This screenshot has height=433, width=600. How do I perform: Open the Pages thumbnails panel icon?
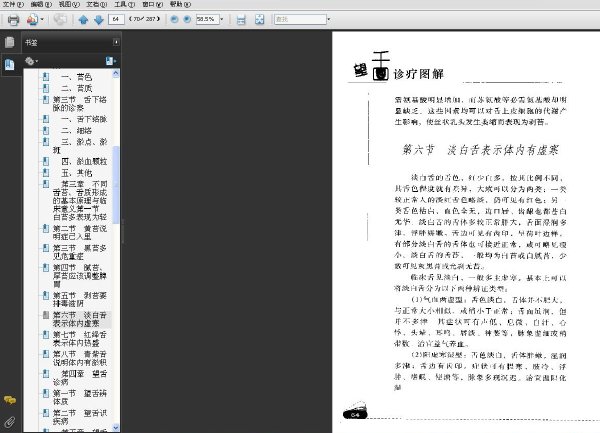(10, 42)
